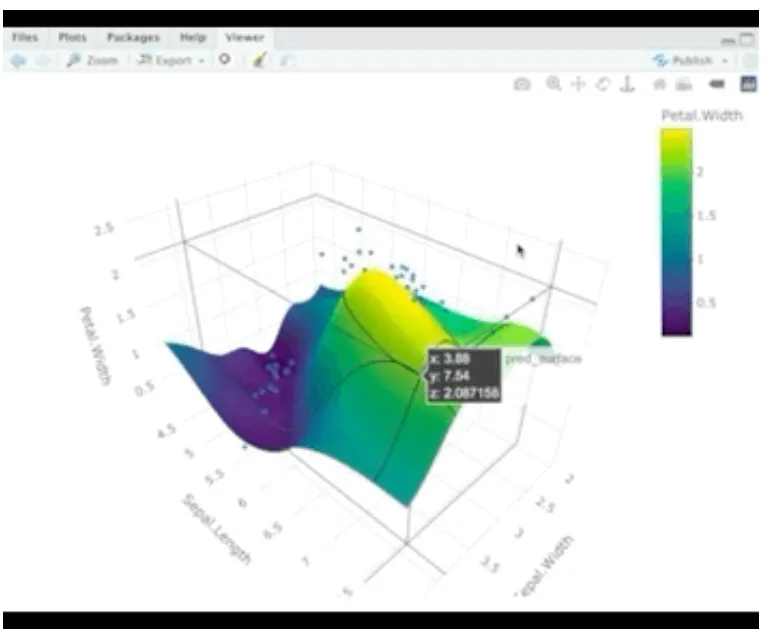
Task: Select the Viewer tab
Action: pos(244,38)
